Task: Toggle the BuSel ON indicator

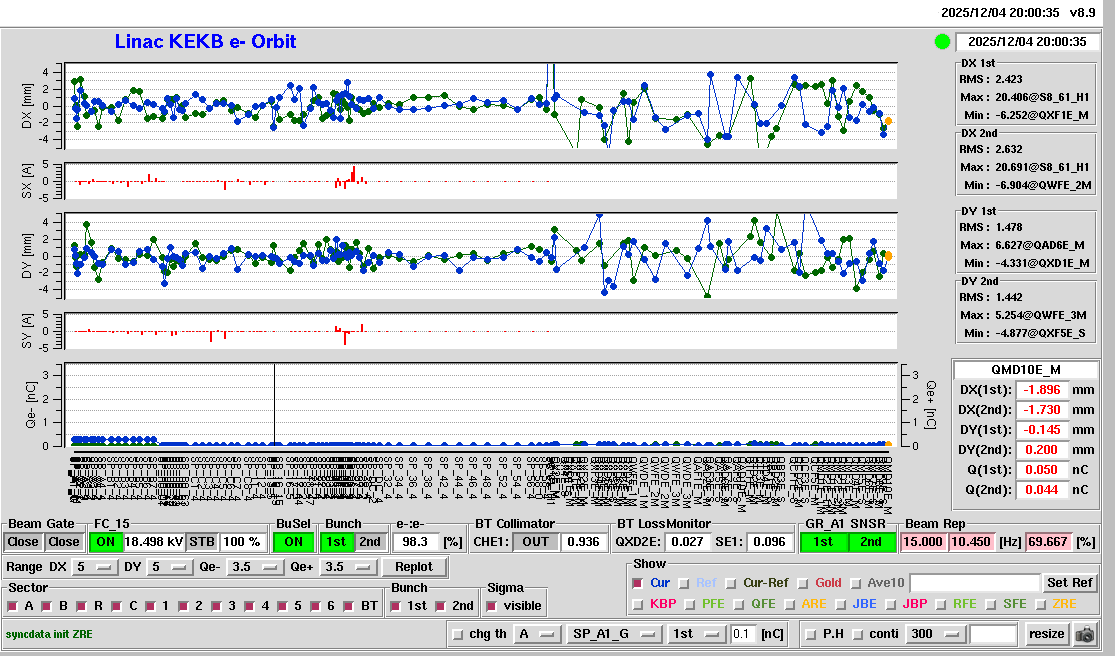Action: (x=294, y=541)
